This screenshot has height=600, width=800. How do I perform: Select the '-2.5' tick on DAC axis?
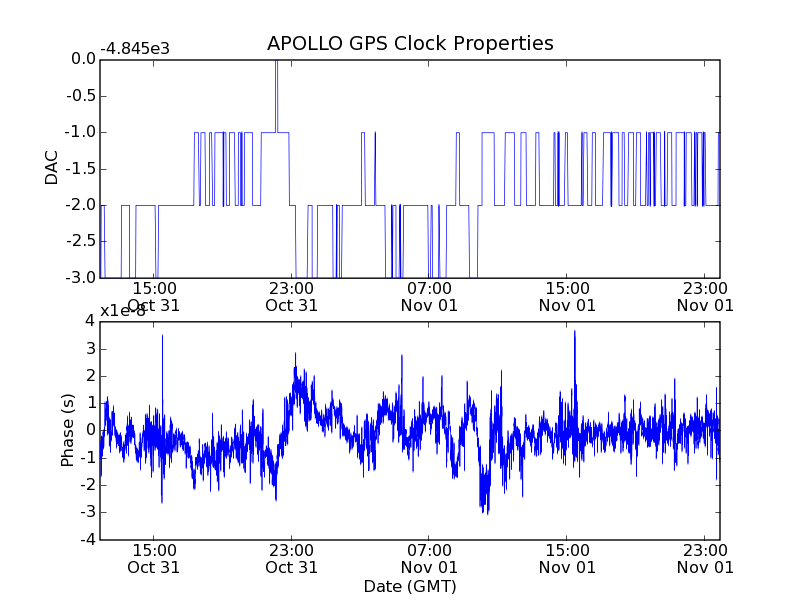pos(81,241)
